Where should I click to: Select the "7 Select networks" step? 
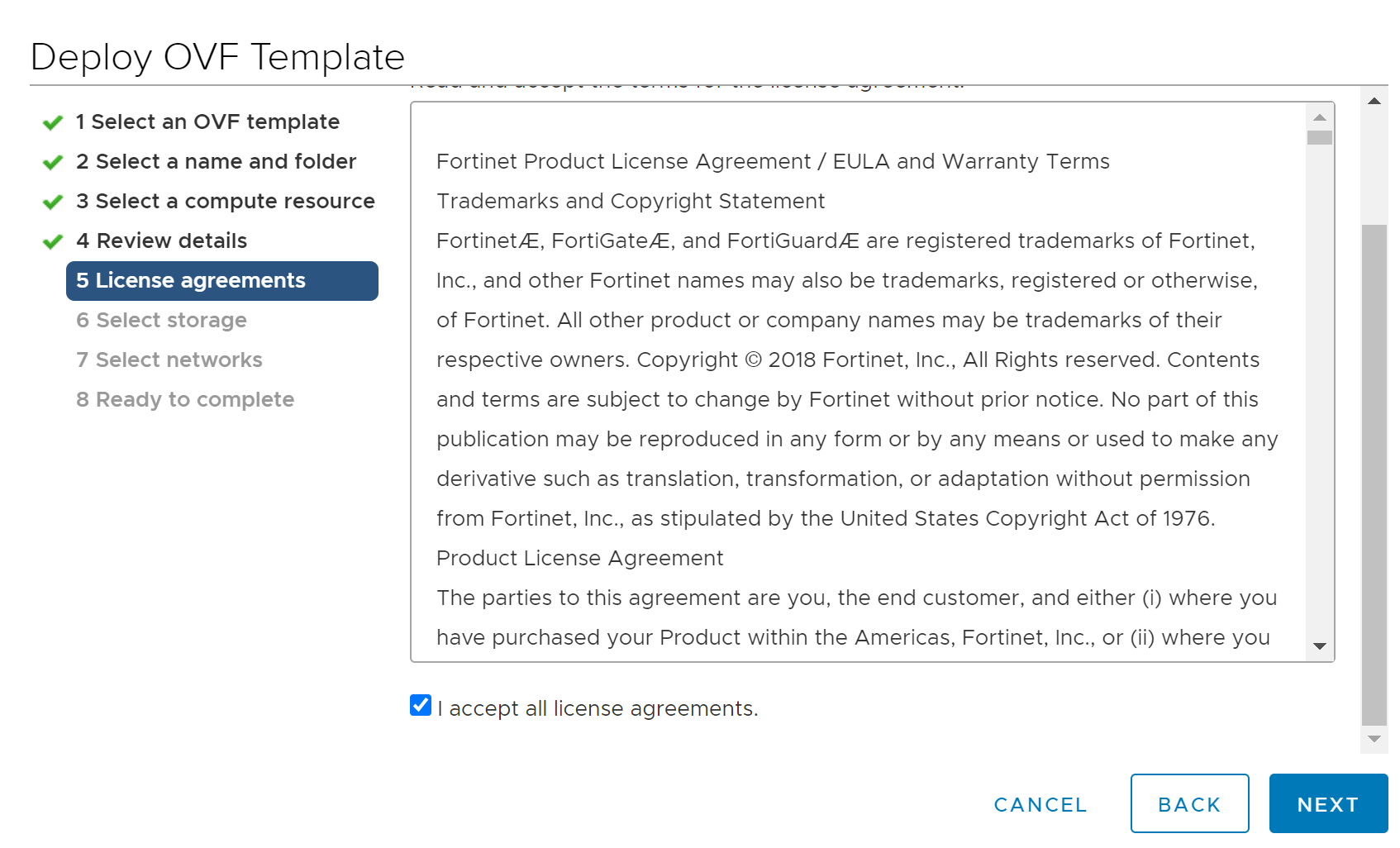[x=169, y=359]
